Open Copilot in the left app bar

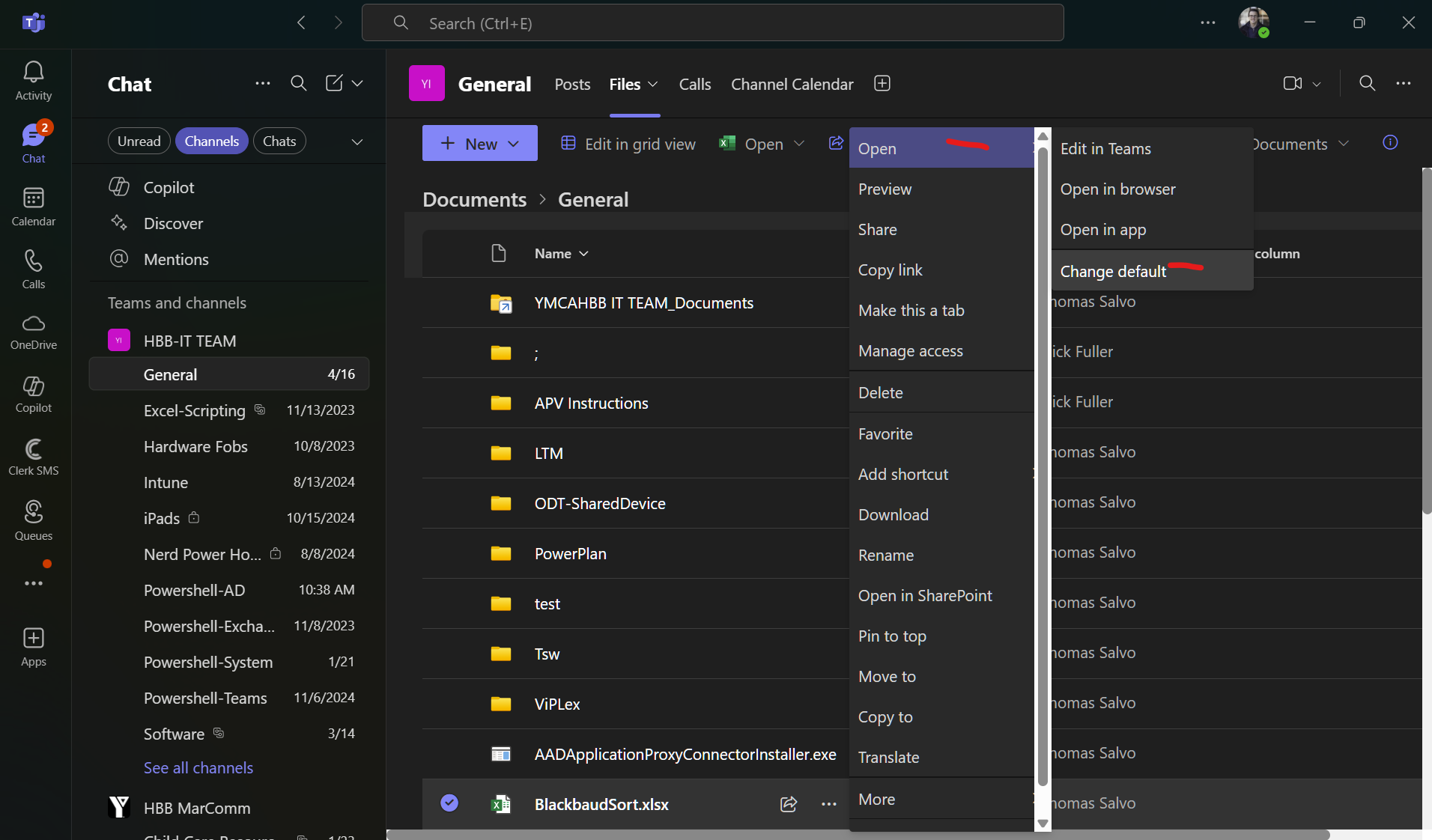pos(34,395)
